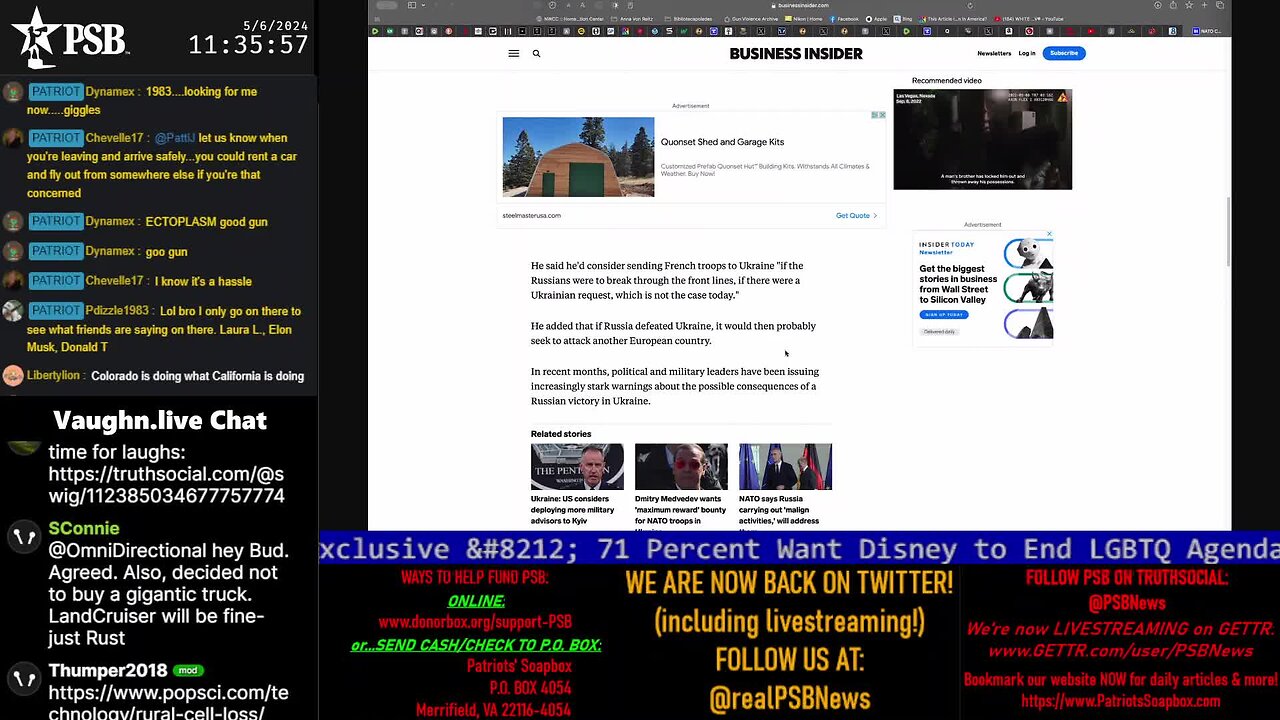Click the truthsocial.com link in Vaughn.live chat
This screenshot has height=720, width=1280.
167,485
